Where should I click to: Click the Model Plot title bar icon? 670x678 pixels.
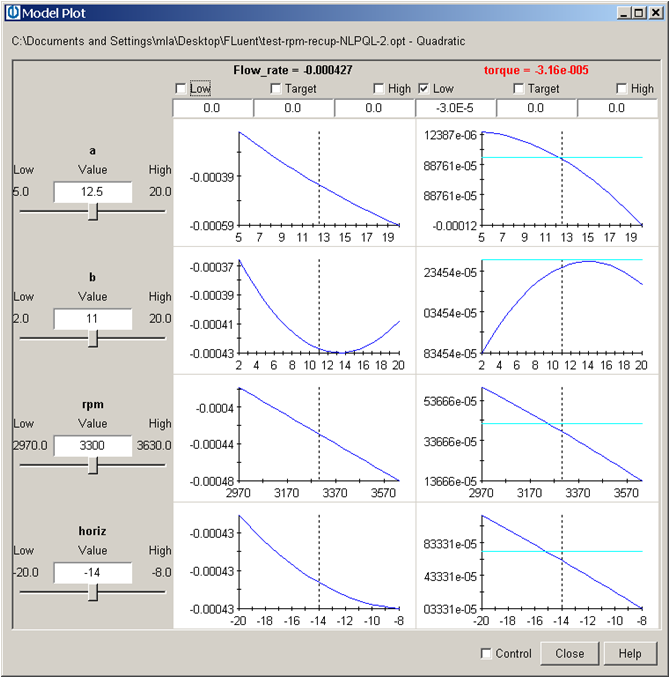tap(12, 12)
